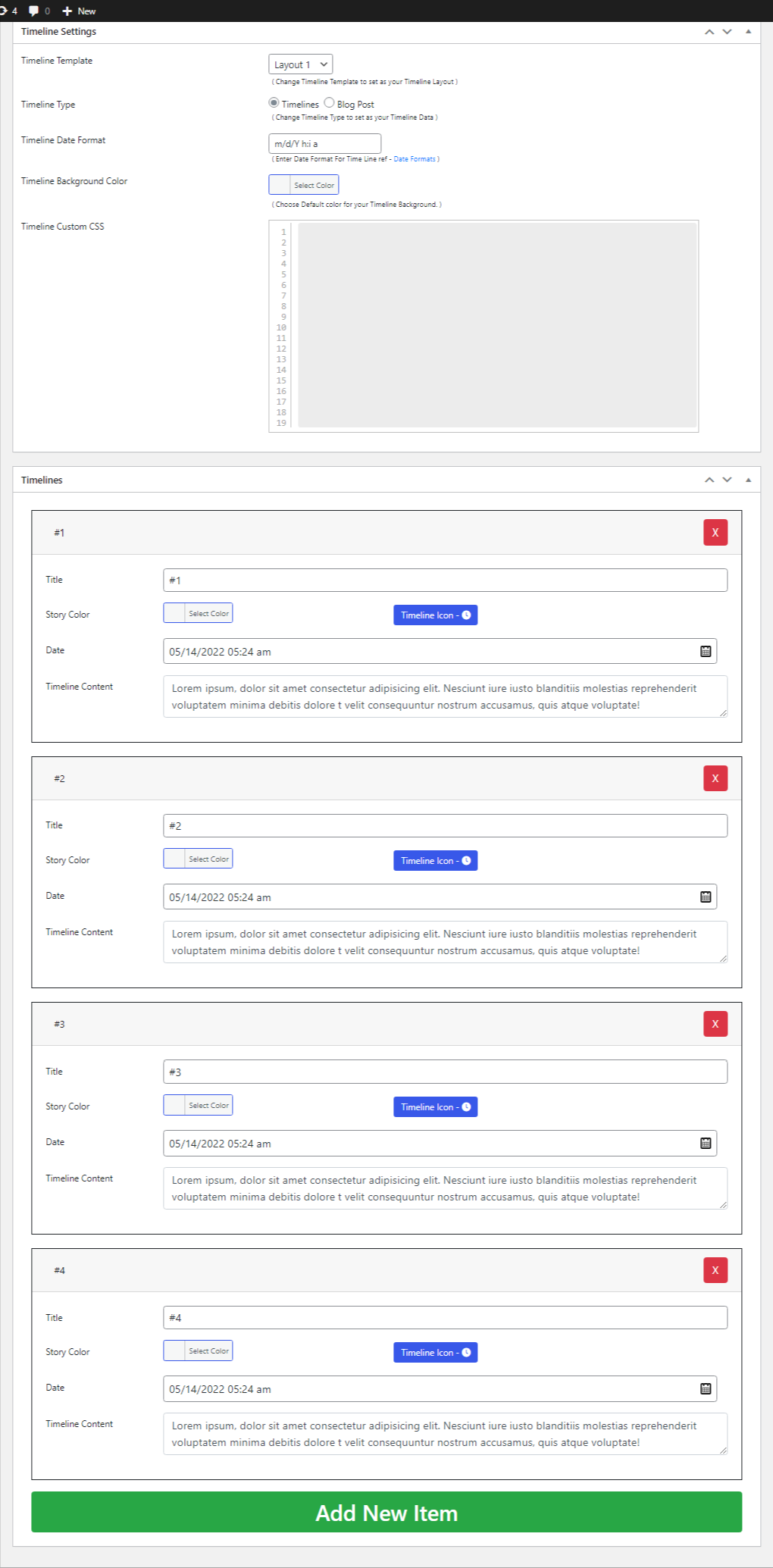Viewport: 773px width, 1568px height.
Task: Select the Blog Post radio button
Action: tap(329, 102)
